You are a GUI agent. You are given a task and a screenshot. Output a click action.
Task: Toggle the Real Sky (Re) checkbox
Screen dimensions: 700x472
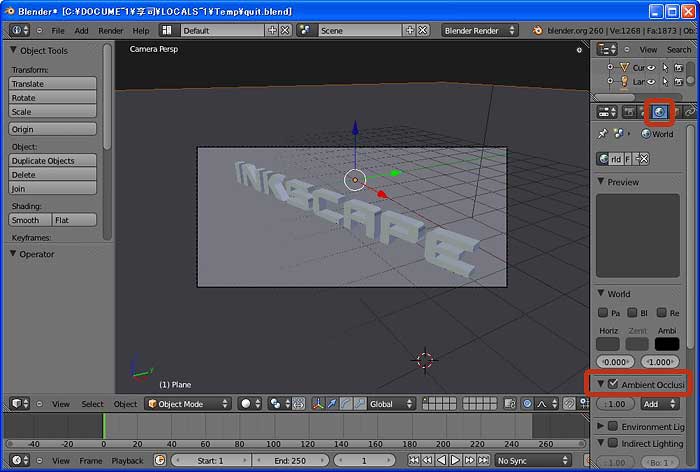662,313
